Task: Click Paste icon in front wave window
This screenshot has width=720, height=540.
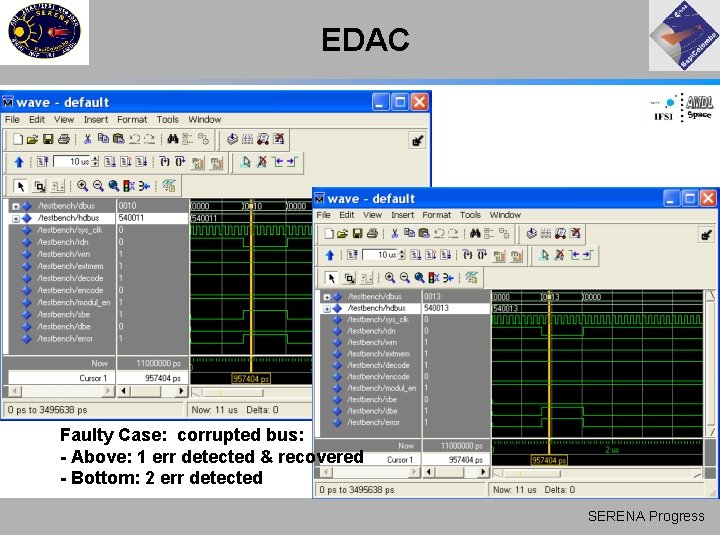Action: point(424,233)
